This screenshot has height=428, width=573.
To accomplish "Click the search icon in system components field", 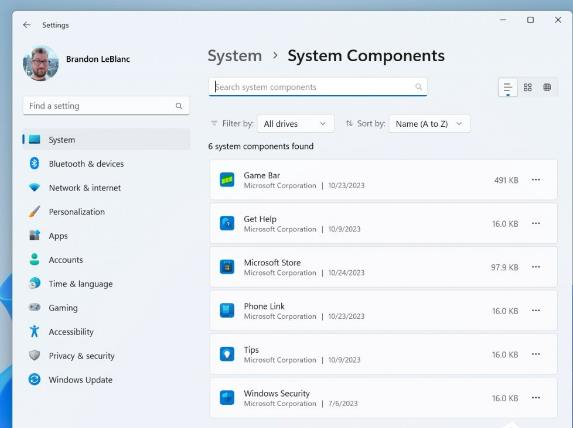I will click(x=418, y=87).
